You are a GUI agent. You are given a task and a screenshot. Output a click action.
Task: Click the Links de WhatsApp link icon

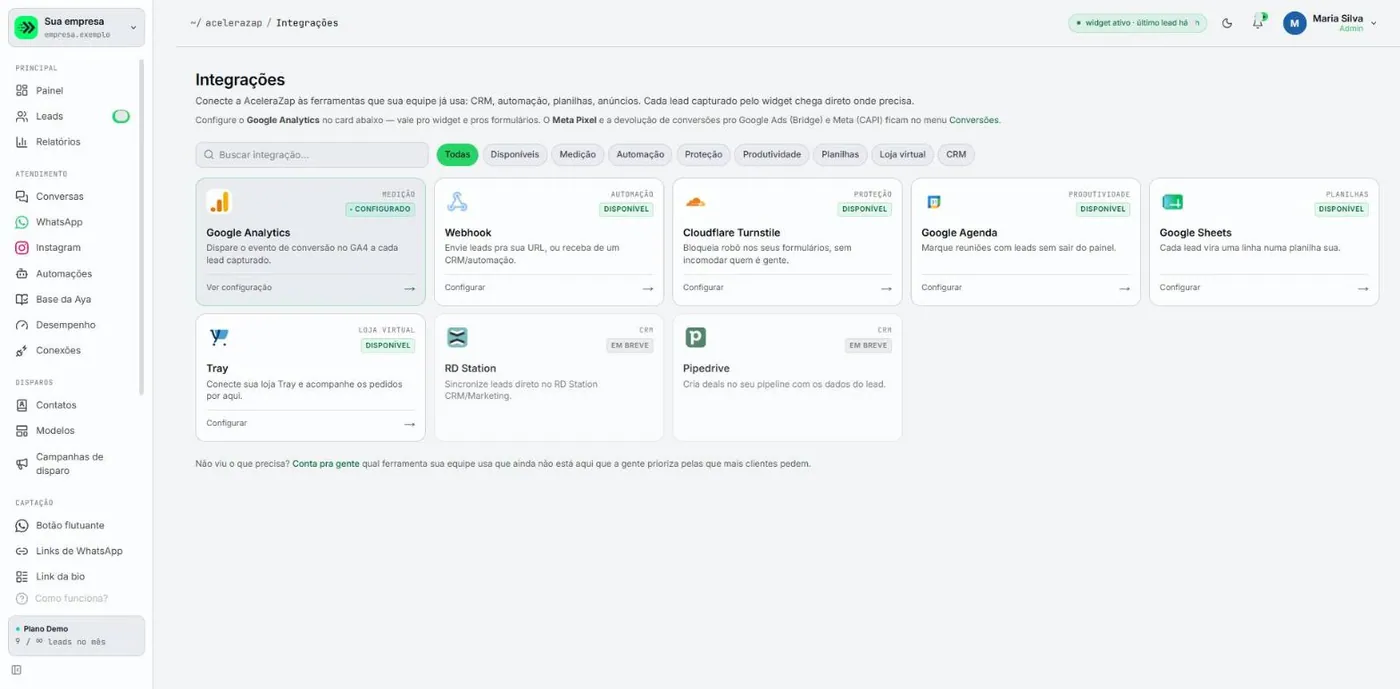(x=22, y=551)
